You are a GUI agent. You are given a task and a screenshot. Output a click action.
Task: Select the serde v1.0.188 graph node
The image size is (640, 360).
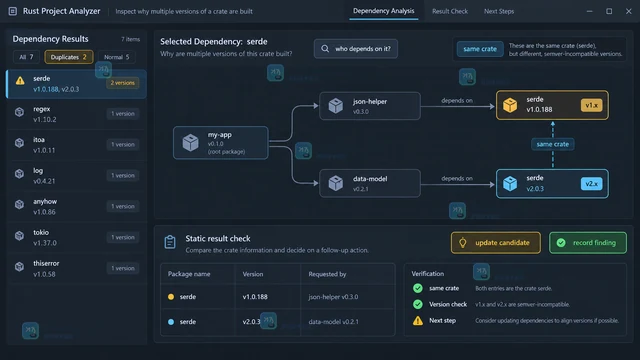pyautogui.click(x=552, y=105)
